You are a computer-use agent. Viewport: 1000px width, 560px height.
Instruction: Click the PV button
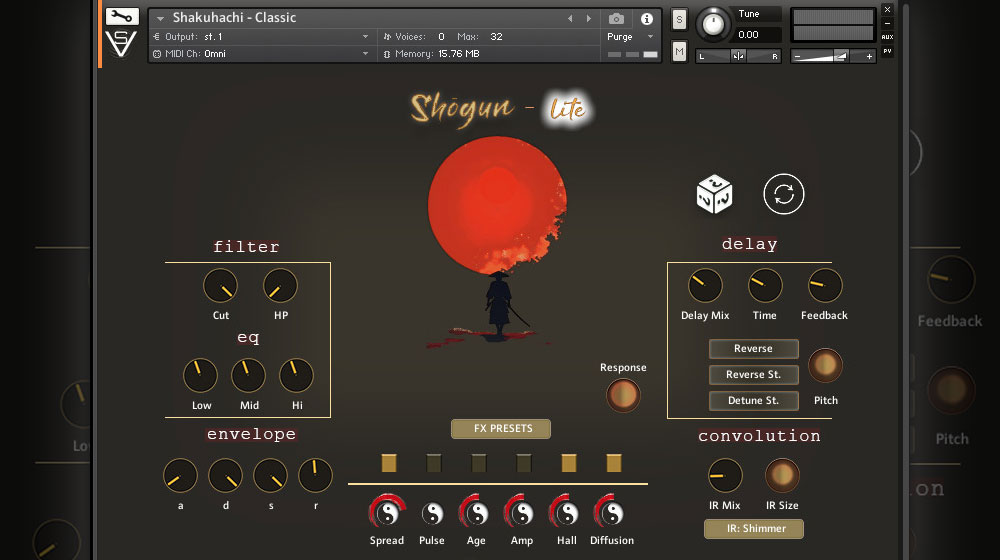pyautogui.click(x=887, y=51)
